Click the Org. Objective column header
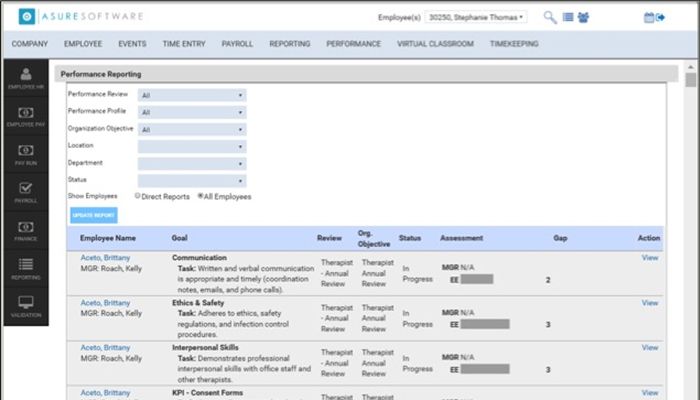Viewport: 700px width, 400px height. [374, 239]
